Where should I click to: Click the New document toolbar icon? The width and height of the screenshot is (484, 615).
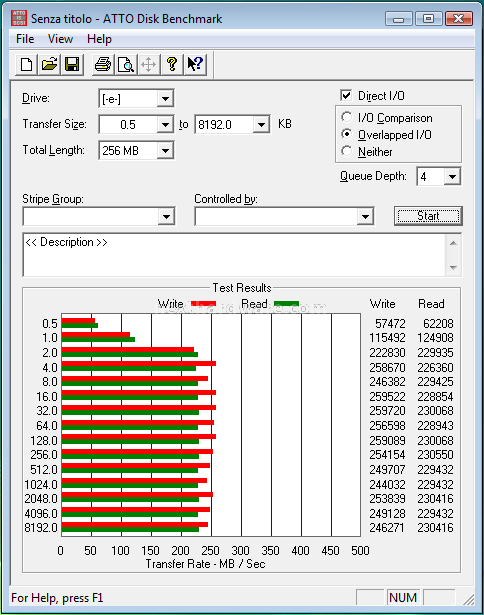(26, 64)
